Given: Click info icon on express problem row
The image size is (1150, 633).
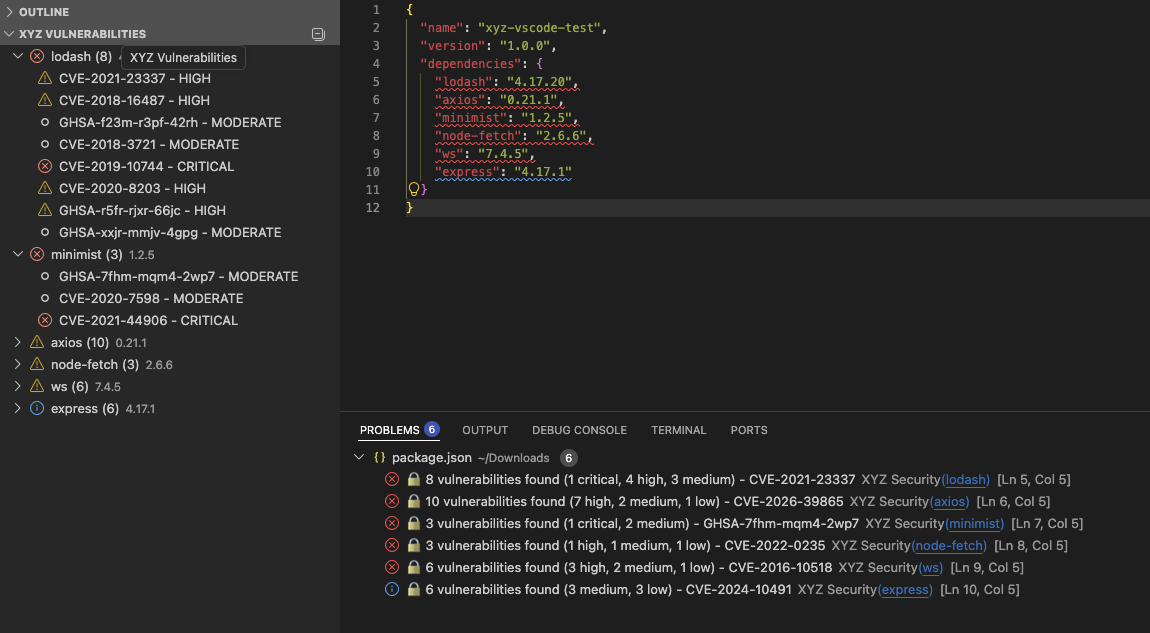Looking at the screenshot, I should tap(392, 590).
